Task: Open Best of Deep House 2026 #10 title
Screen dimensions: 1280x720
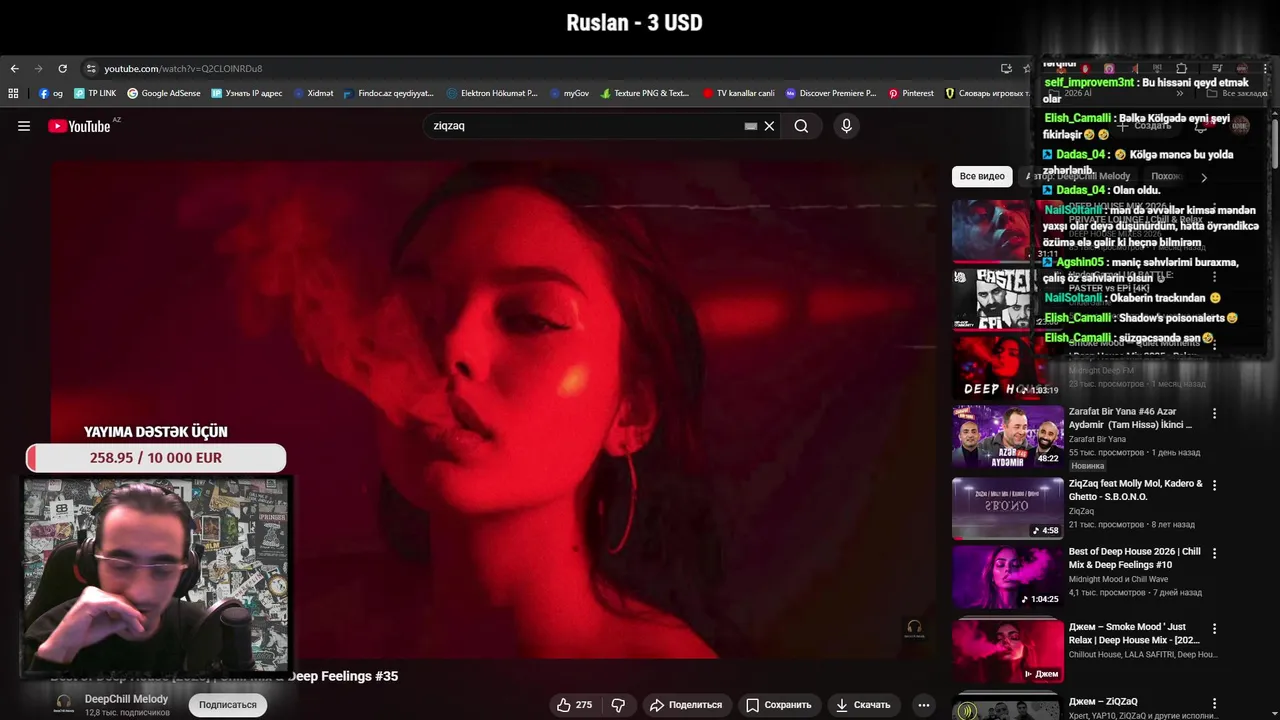Action: 1135,558
